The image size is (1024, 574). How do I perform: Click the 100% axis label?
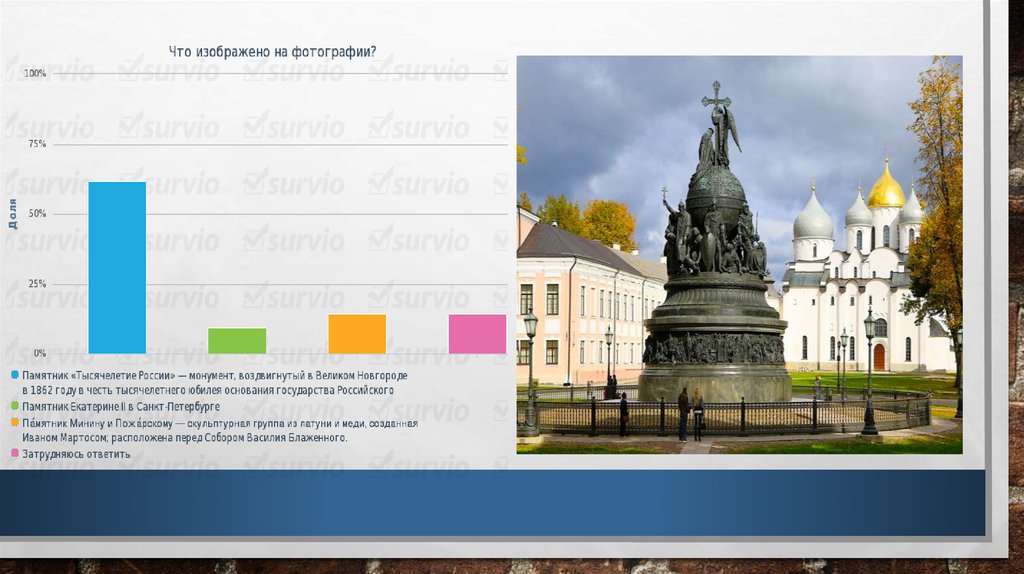coord(35,74)
